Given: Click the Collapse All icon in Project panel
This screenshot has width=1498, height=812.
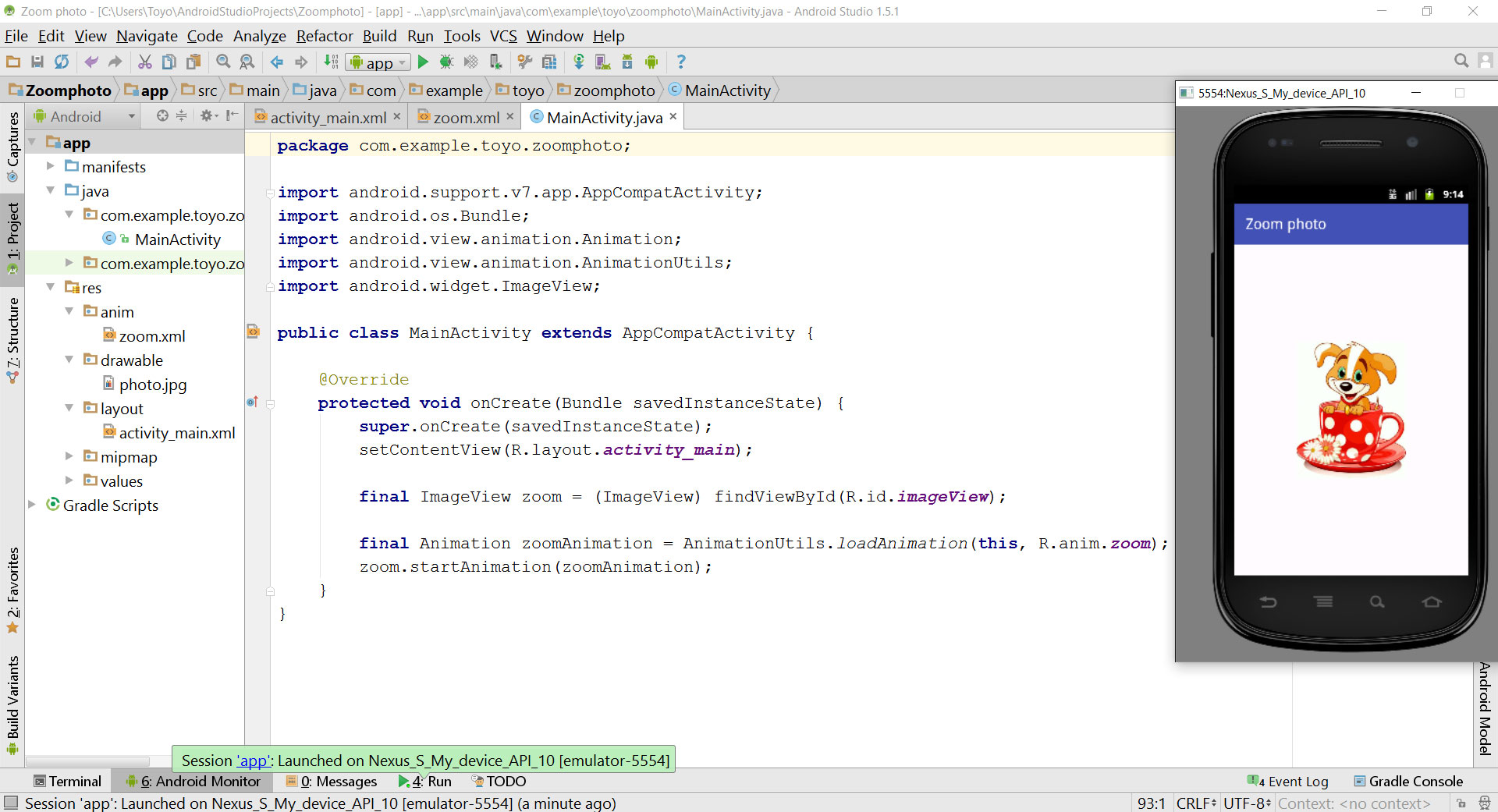Looking at the screenshot, I should coord(181,115).
